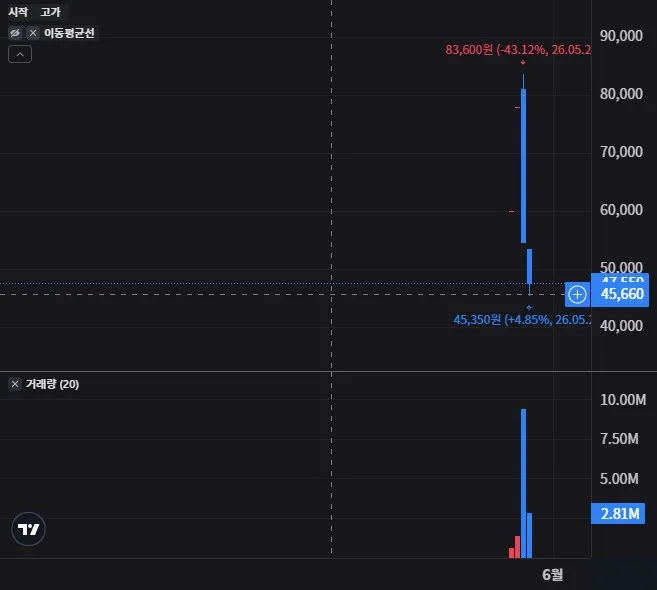657x590 pixels.
Task: Select the 이동평균선 legend label
Action: (x=69, y=33)
